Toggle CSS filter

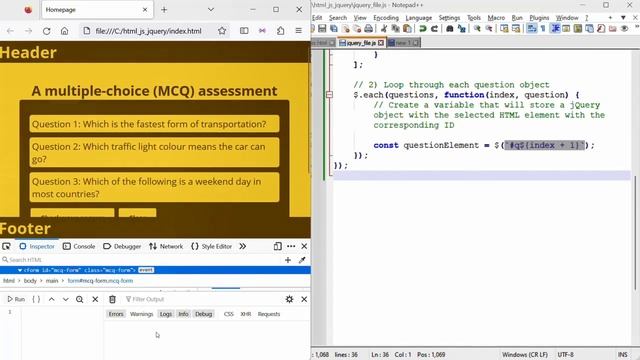pos(229,314)
